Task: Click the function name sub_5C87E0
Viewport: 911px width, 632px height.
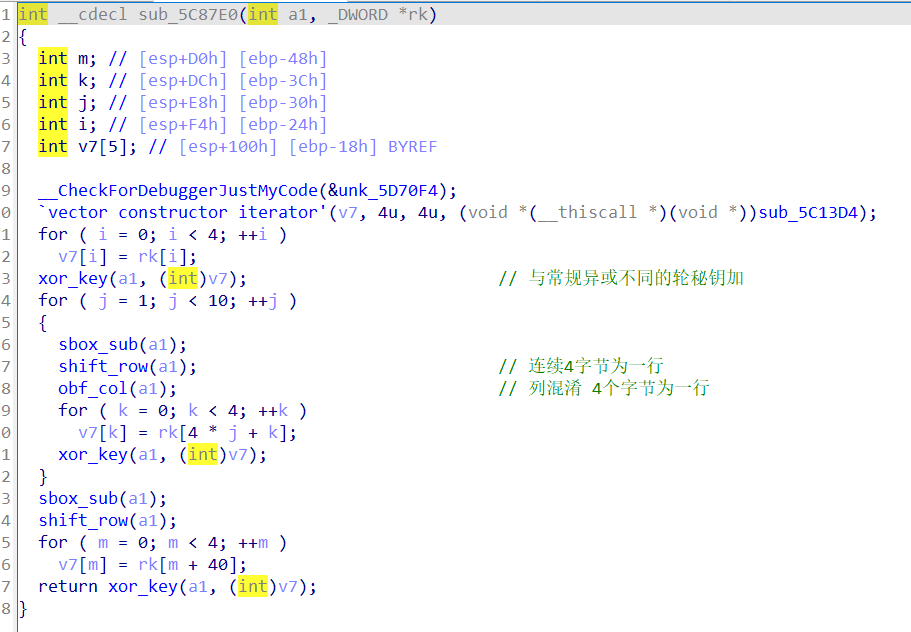Action: pyautogui.click(x=188, y=14)
